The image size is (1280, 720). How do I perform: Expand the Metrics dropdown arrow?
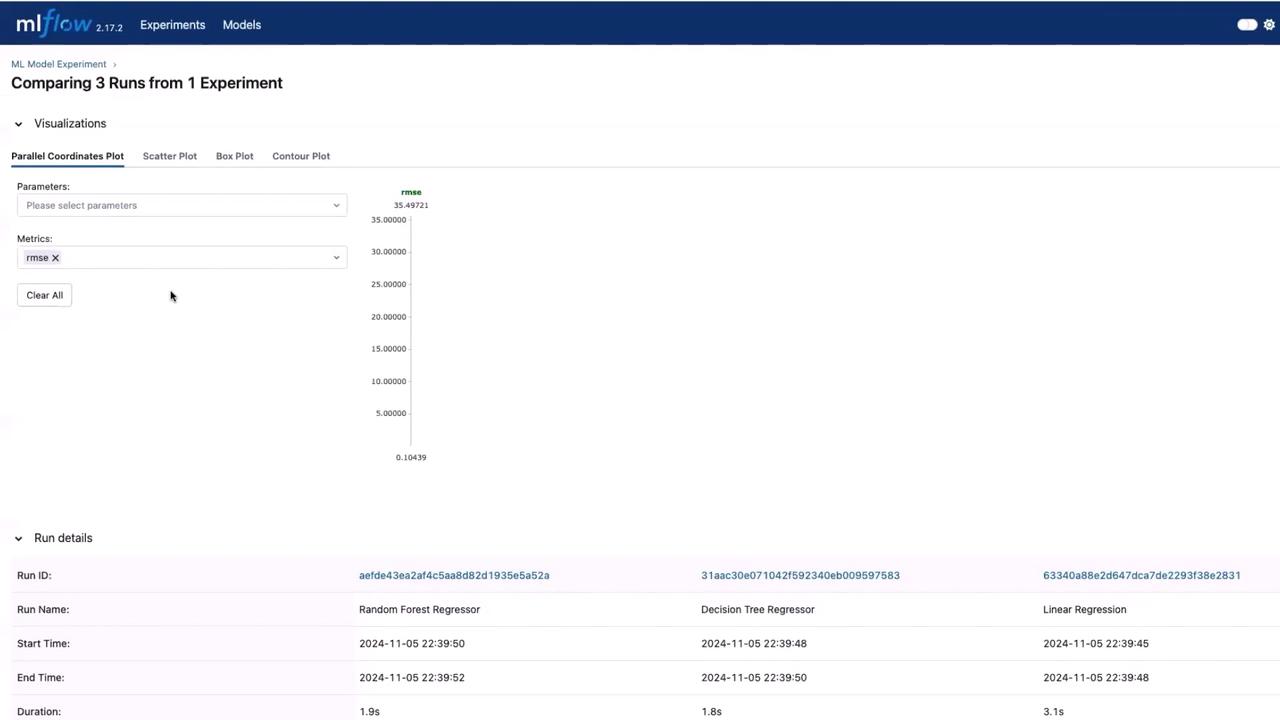(336, 258)
